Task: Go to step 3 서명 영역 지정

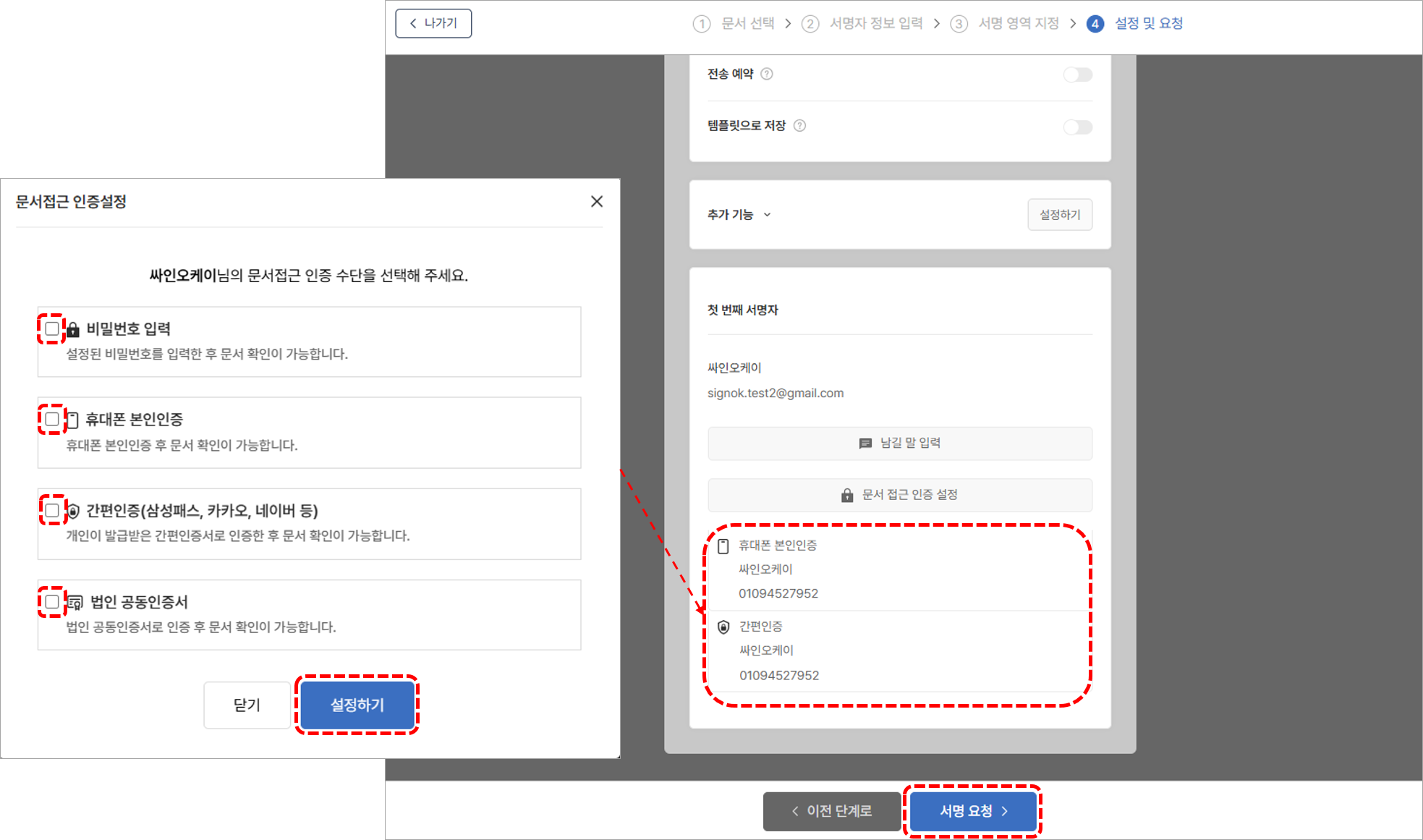Action: [1004, 24]
